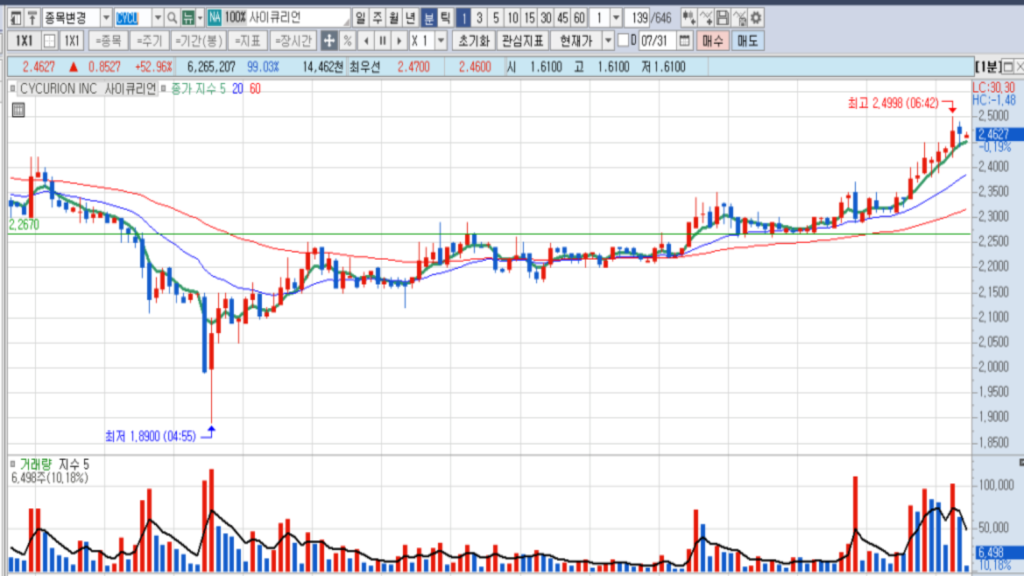The width and height of the screenshot is (1024, 576).
Task: Click the first 1X1 layout button
Action: pos(24,41)
